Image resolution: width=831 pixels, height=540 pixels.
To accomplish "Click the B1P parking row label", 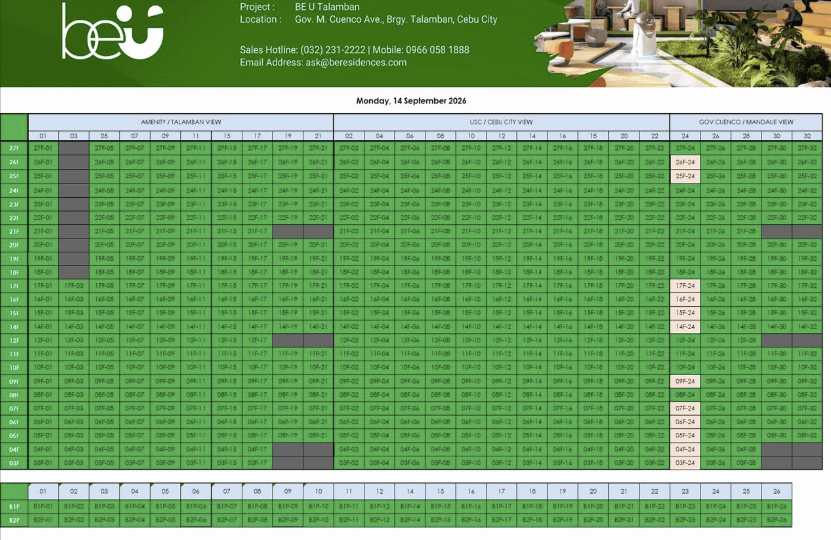I will tap(14, 507).
